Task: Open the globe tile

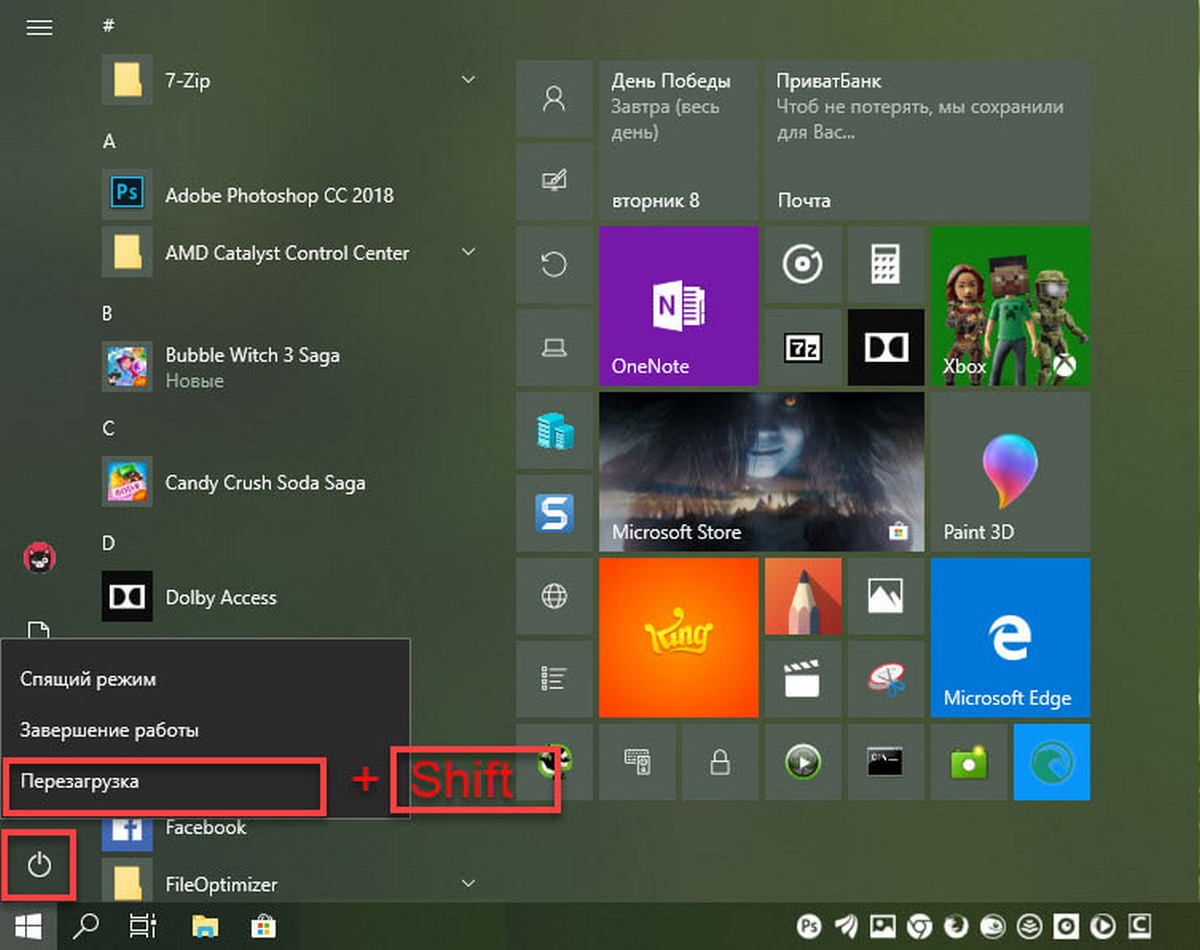Action: (553, 596)
